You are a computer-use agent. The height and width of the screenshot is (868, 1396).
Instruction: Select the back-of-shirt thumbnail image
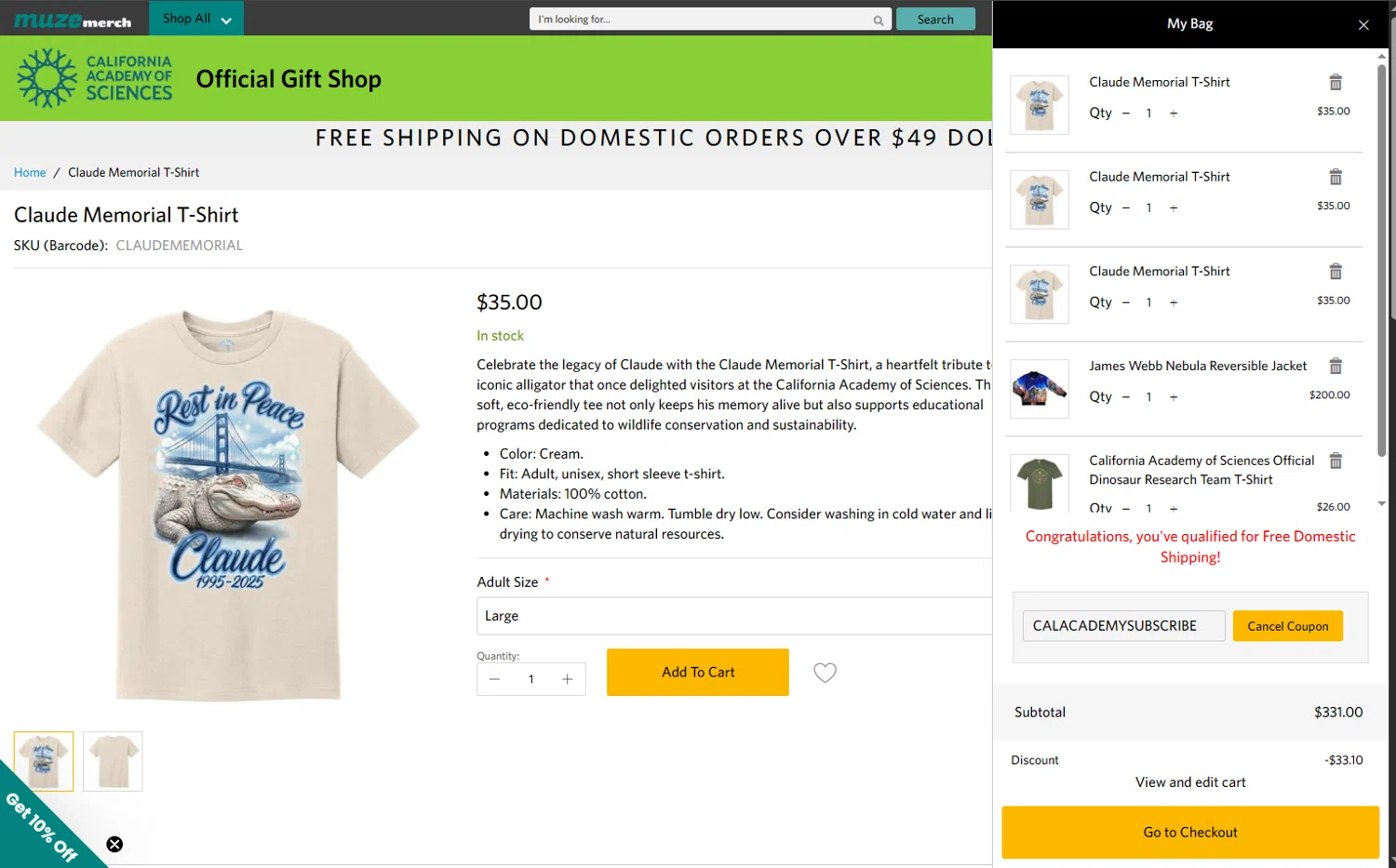(x=113, y=761)
